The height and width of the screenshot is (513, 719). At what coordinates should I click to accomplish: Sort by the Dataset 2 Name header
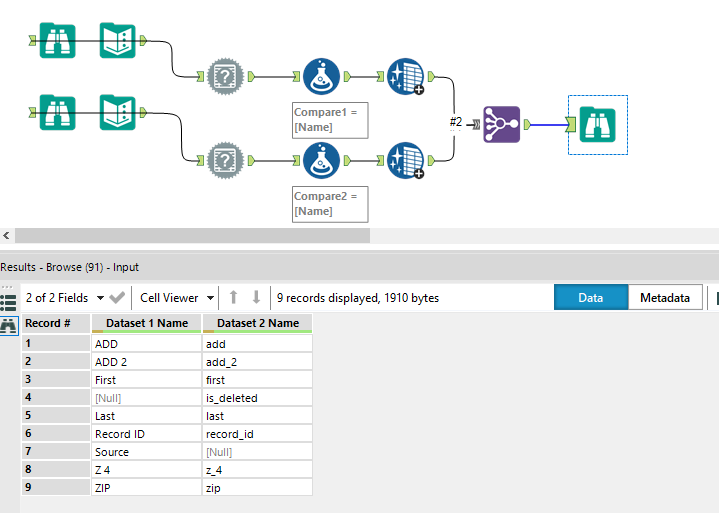[x=258, y=324]
